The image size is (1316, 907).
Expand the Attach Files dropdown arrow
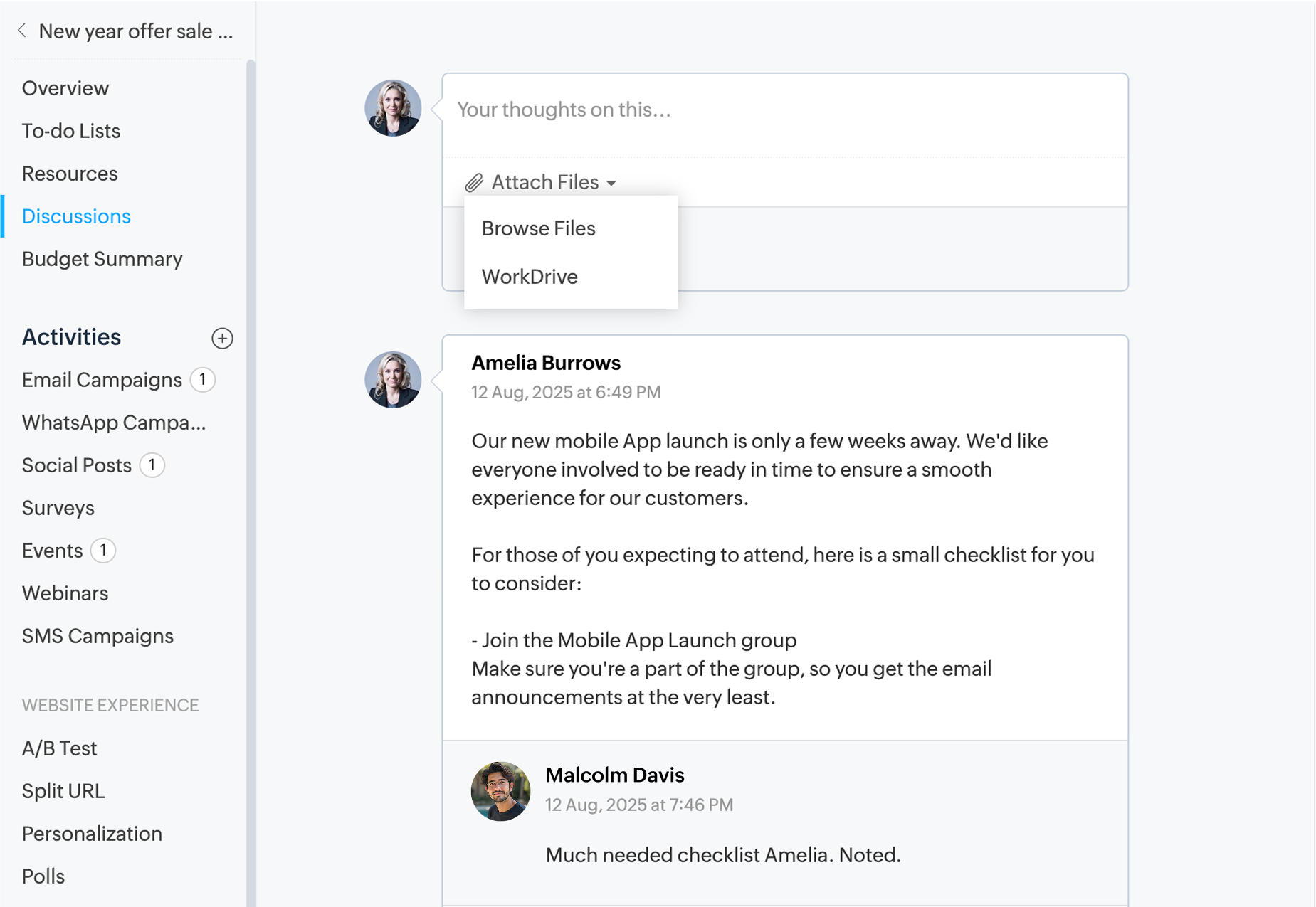click(611, 184)
